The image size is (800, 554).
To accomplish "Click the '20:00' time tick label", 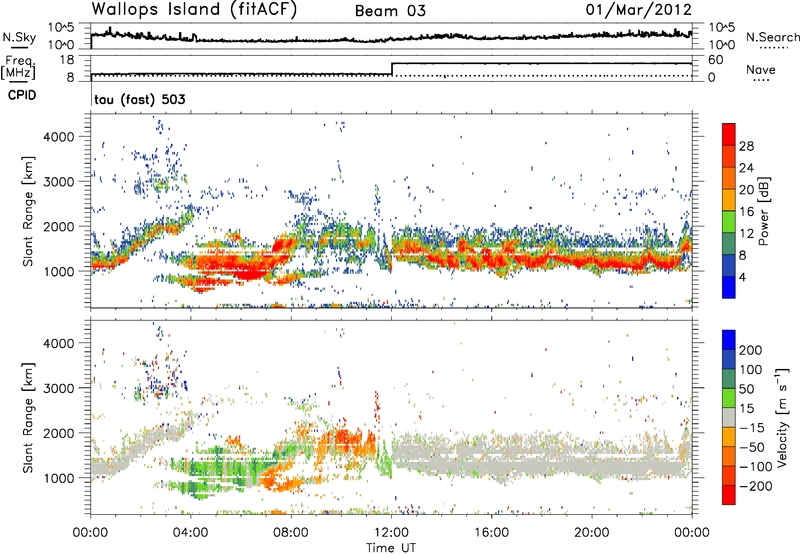I will [591, 533].
